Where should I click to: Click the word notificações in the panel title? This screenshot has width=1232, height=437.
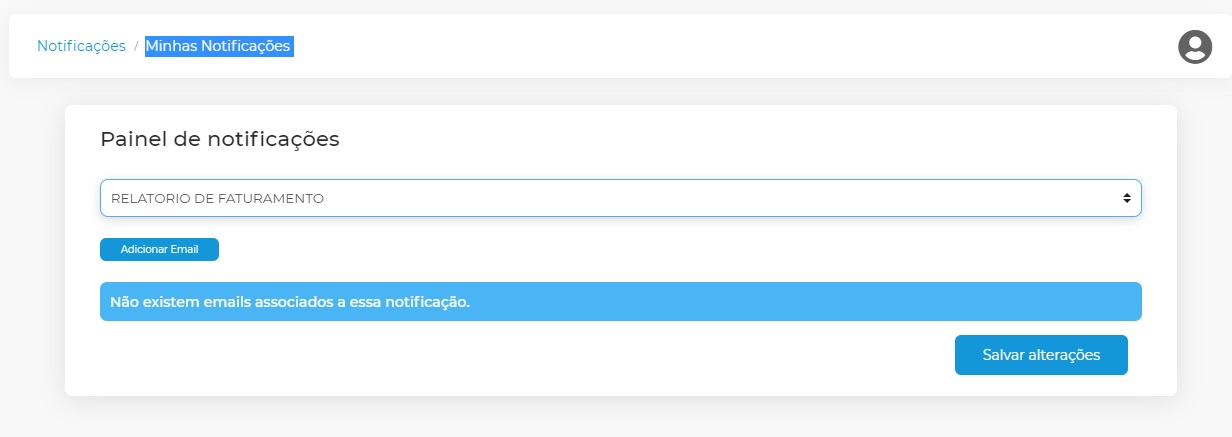pyautogui.click(x=273, y=139)
